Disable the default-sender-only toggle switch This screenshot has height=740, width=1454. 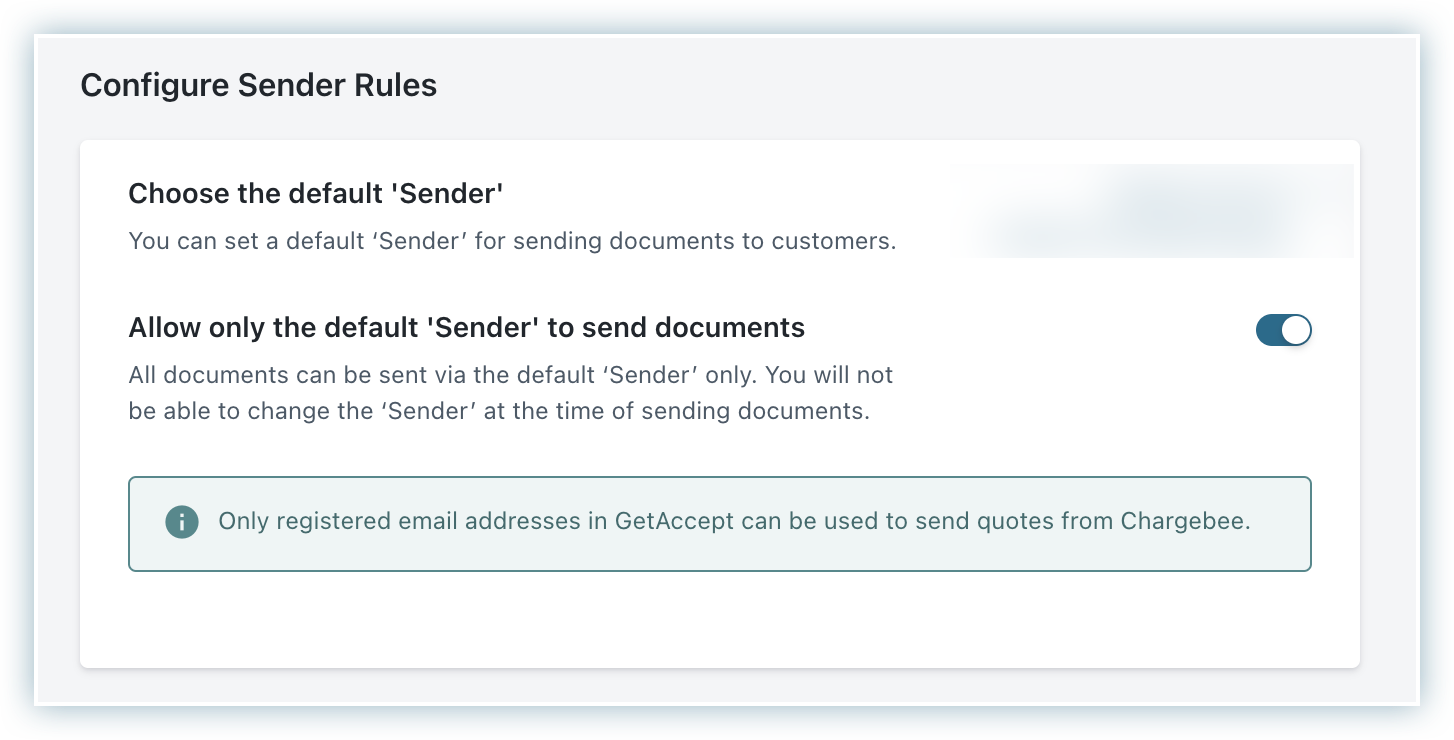[1283, 330]
